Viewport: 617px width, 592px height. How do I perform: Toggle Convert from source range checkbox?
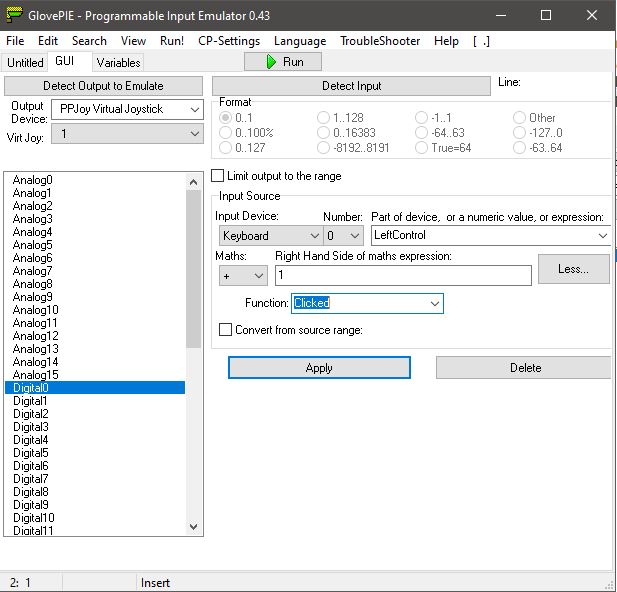pos(226,330)
